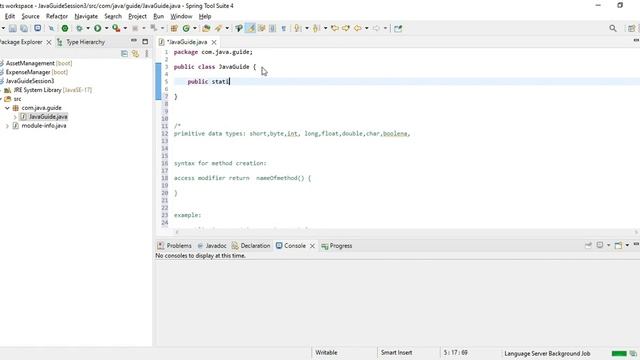Open the Back history dropdown arrow
The height and width of the screenshot is (360, 640).
[x=367, y=28]
